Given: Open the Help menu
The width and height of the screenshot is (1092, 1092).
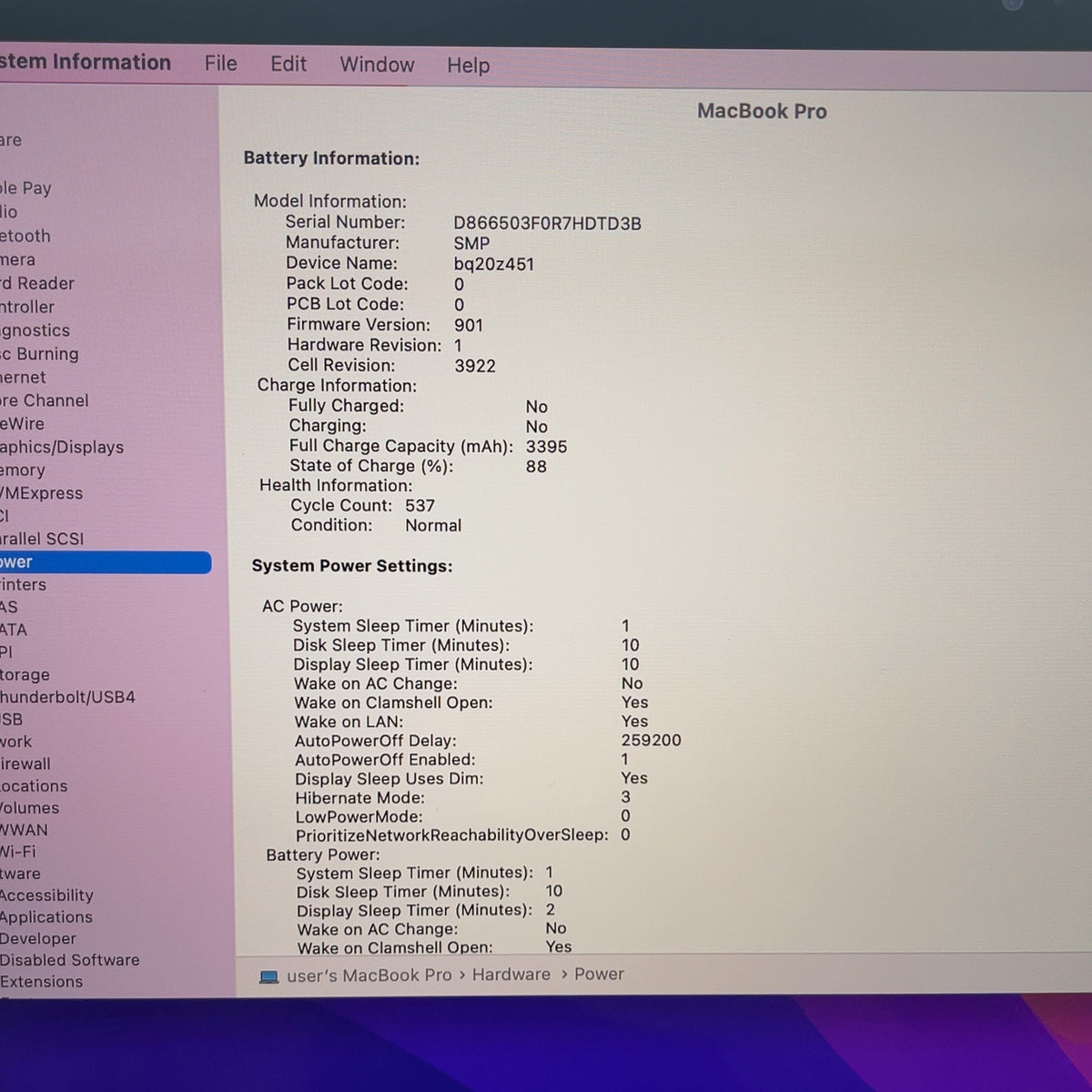Looking at the screenshot, I should tap(468, 66).
